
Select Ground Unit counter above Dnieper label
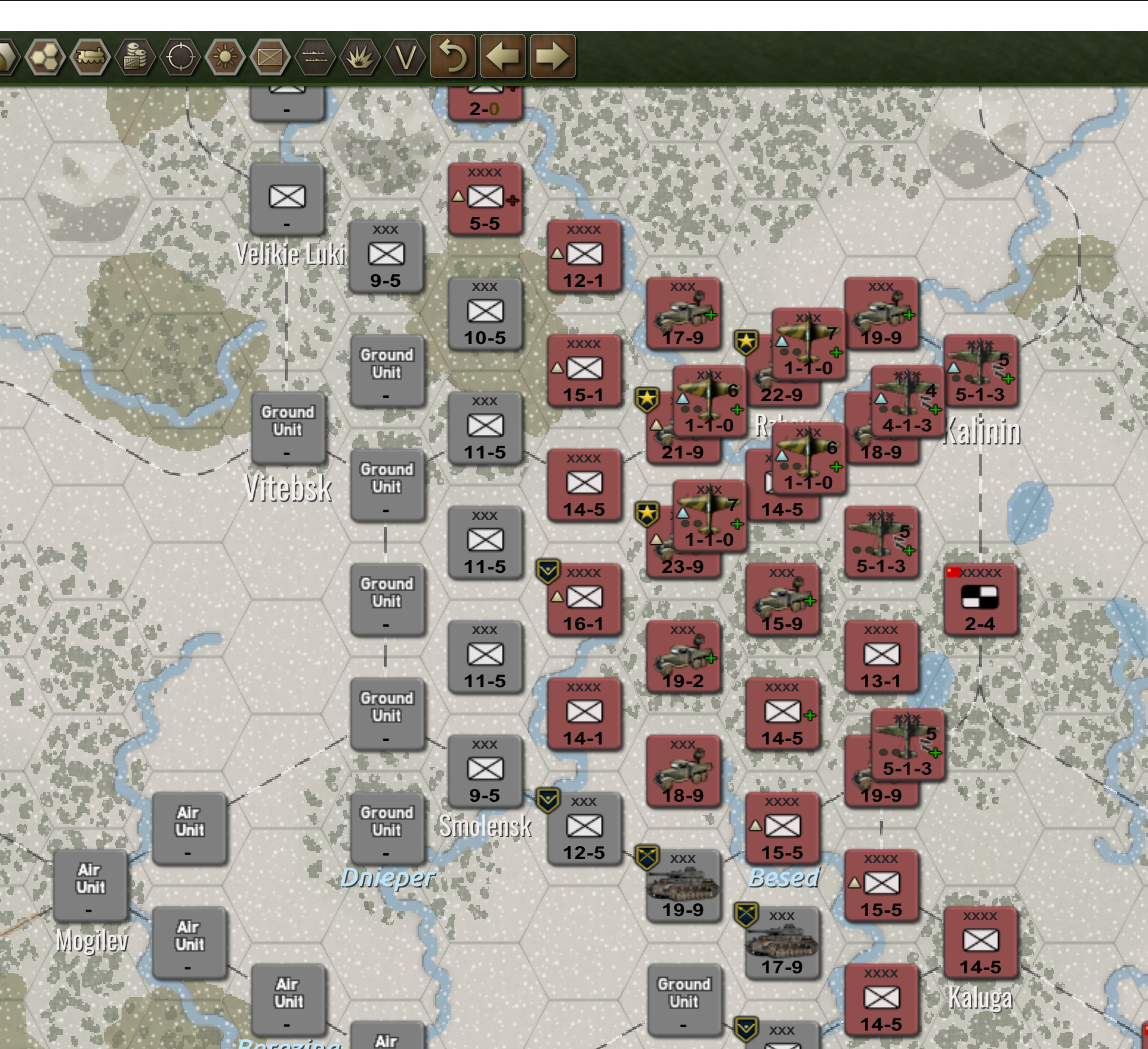(x=387, y=828)
